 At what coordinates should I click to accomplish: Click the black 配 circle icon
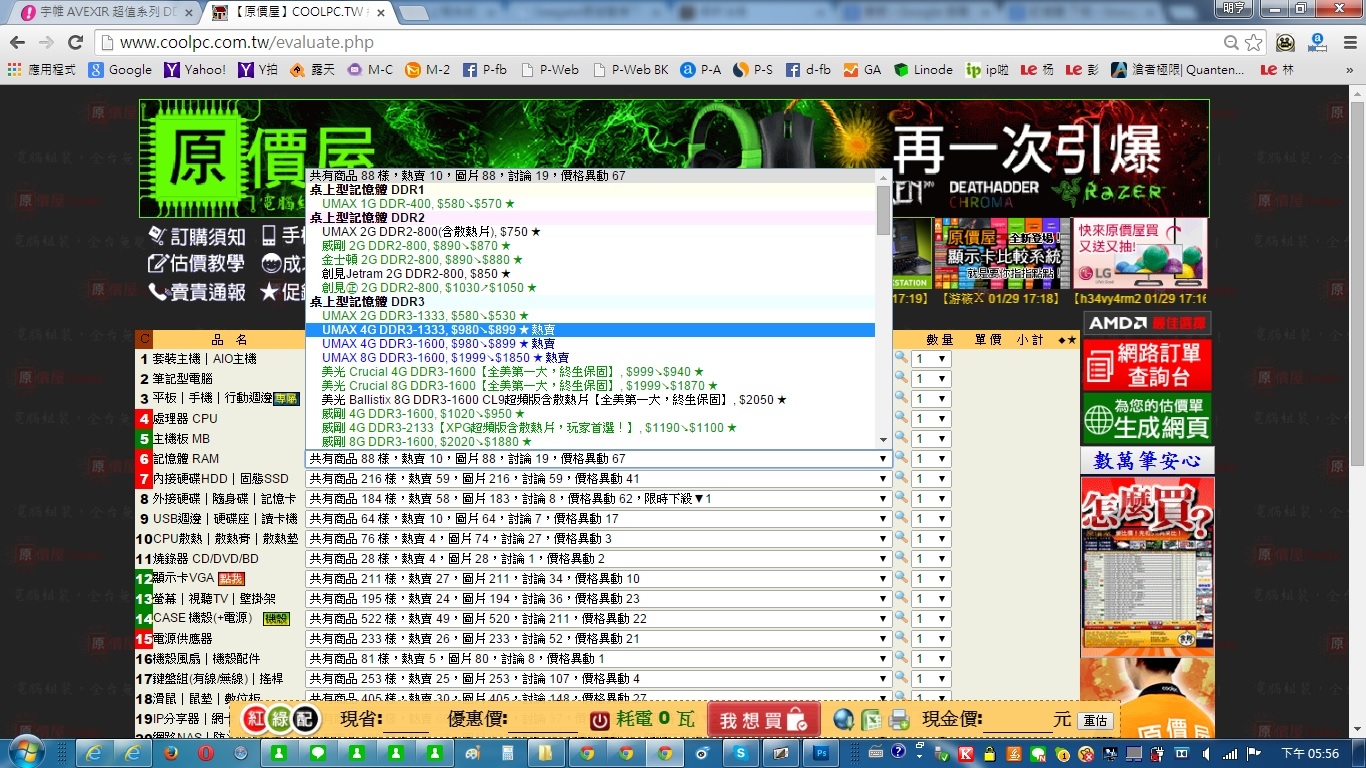tap(305, 719)
